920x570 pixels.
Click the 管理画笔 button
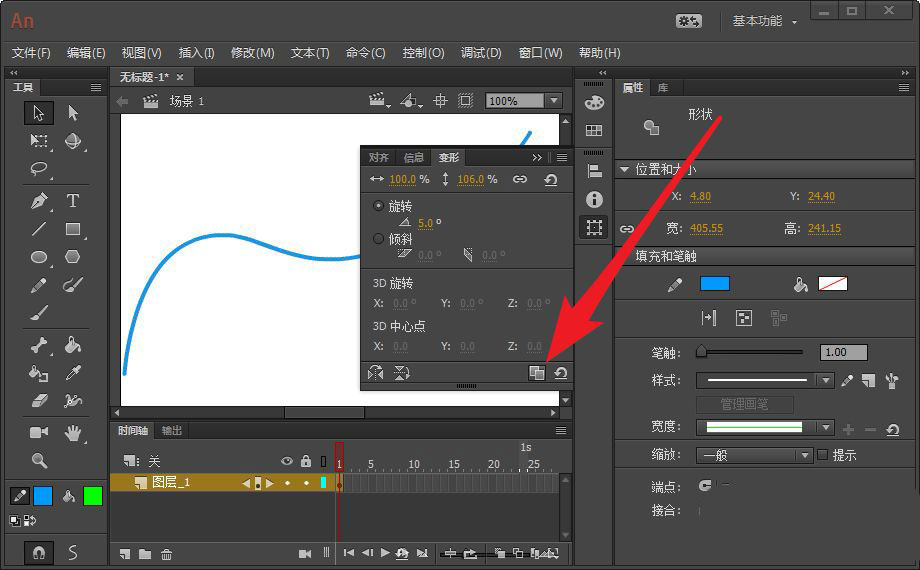745,404
